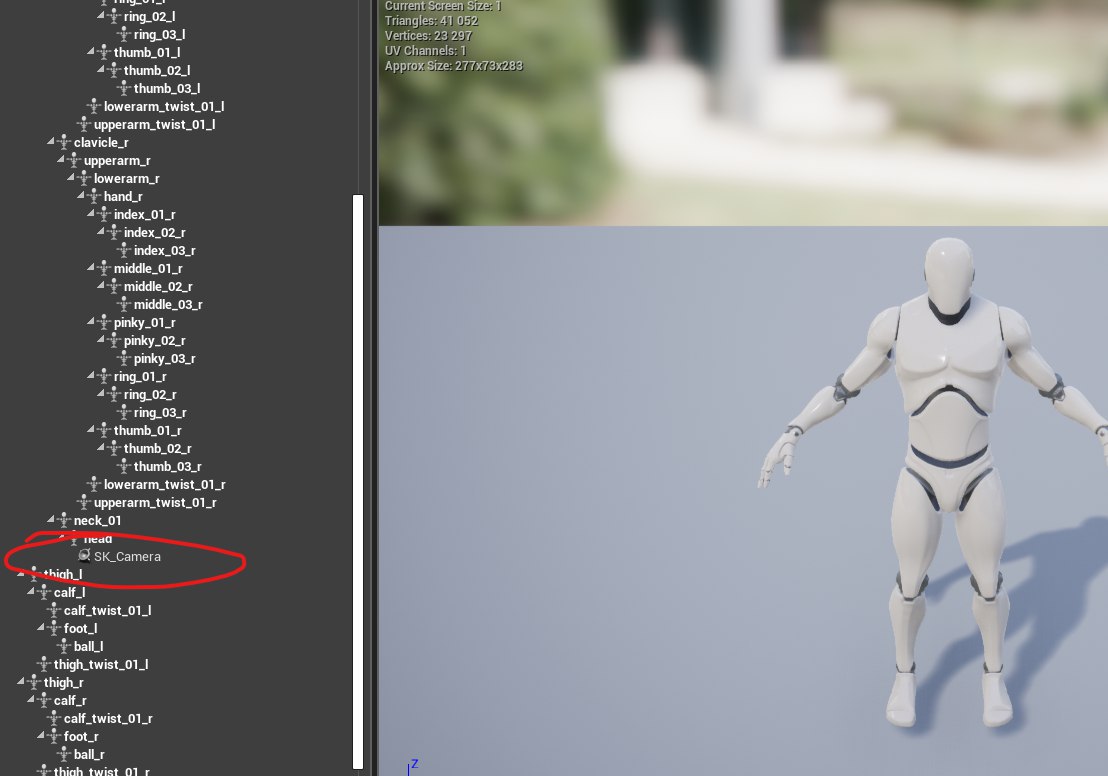The height and width of the screenshot is (776, 1108).
Task: Click bone icon beside index_03_r
Action: click(124, 250)
